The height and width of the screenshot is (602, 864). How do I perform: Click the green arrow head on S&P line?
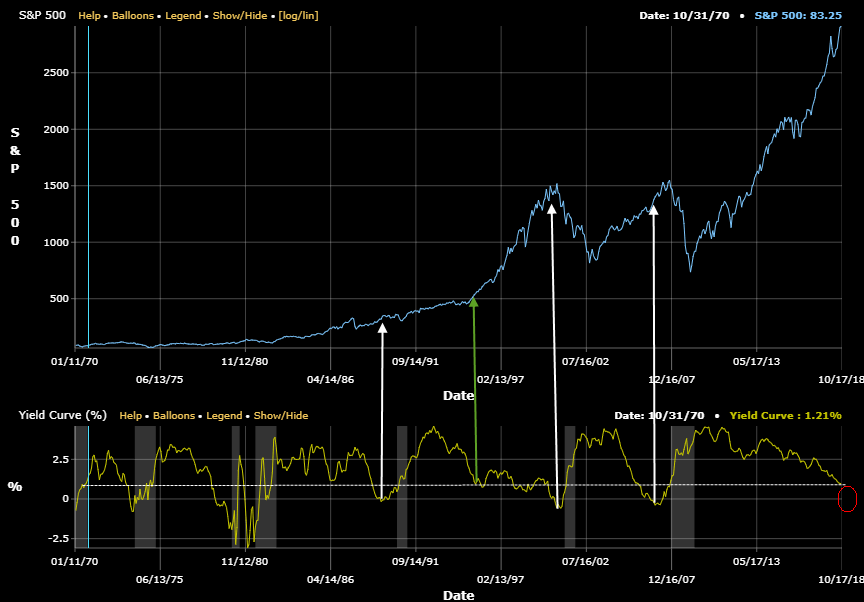[474, 302]
